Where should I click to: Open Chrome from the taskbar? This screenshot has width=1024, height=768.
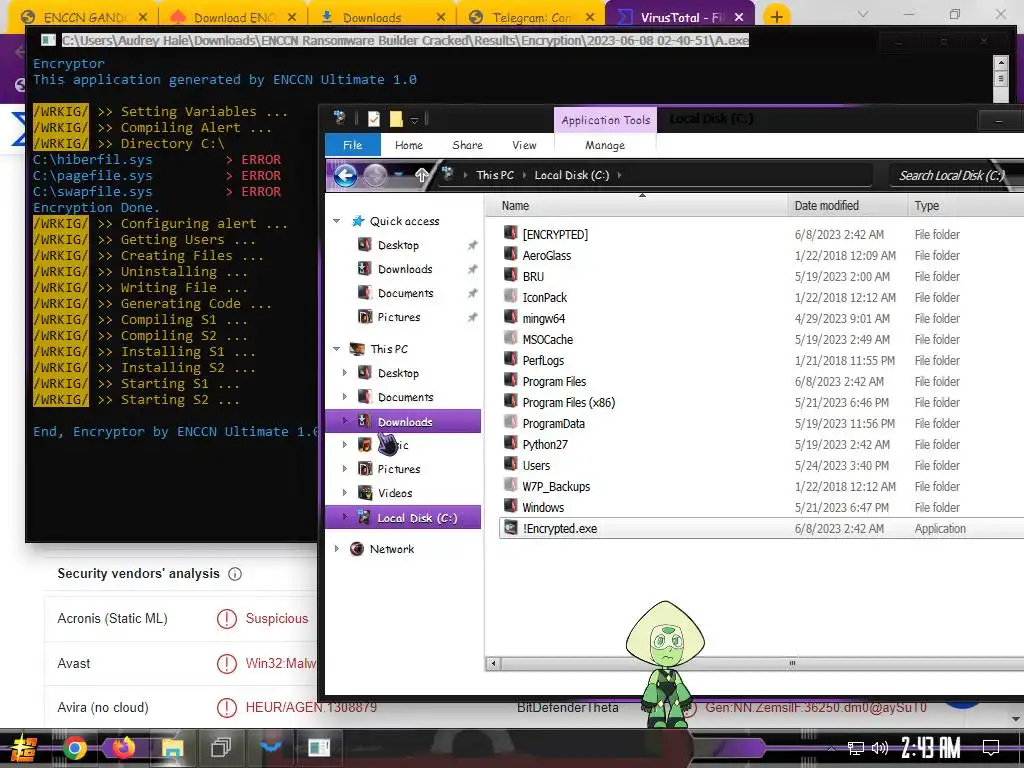(74, 748)
